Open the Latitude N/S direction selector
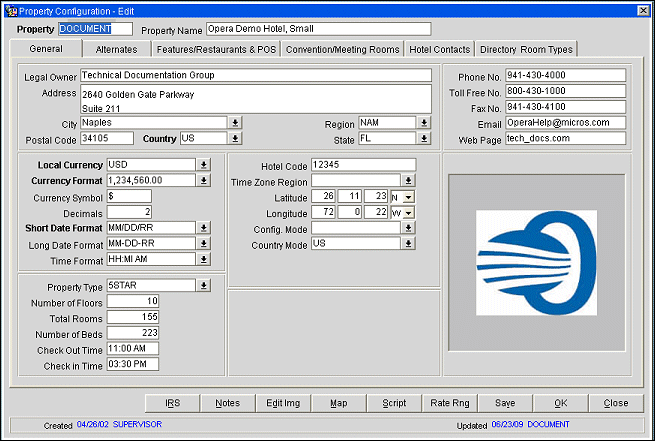 407,197
